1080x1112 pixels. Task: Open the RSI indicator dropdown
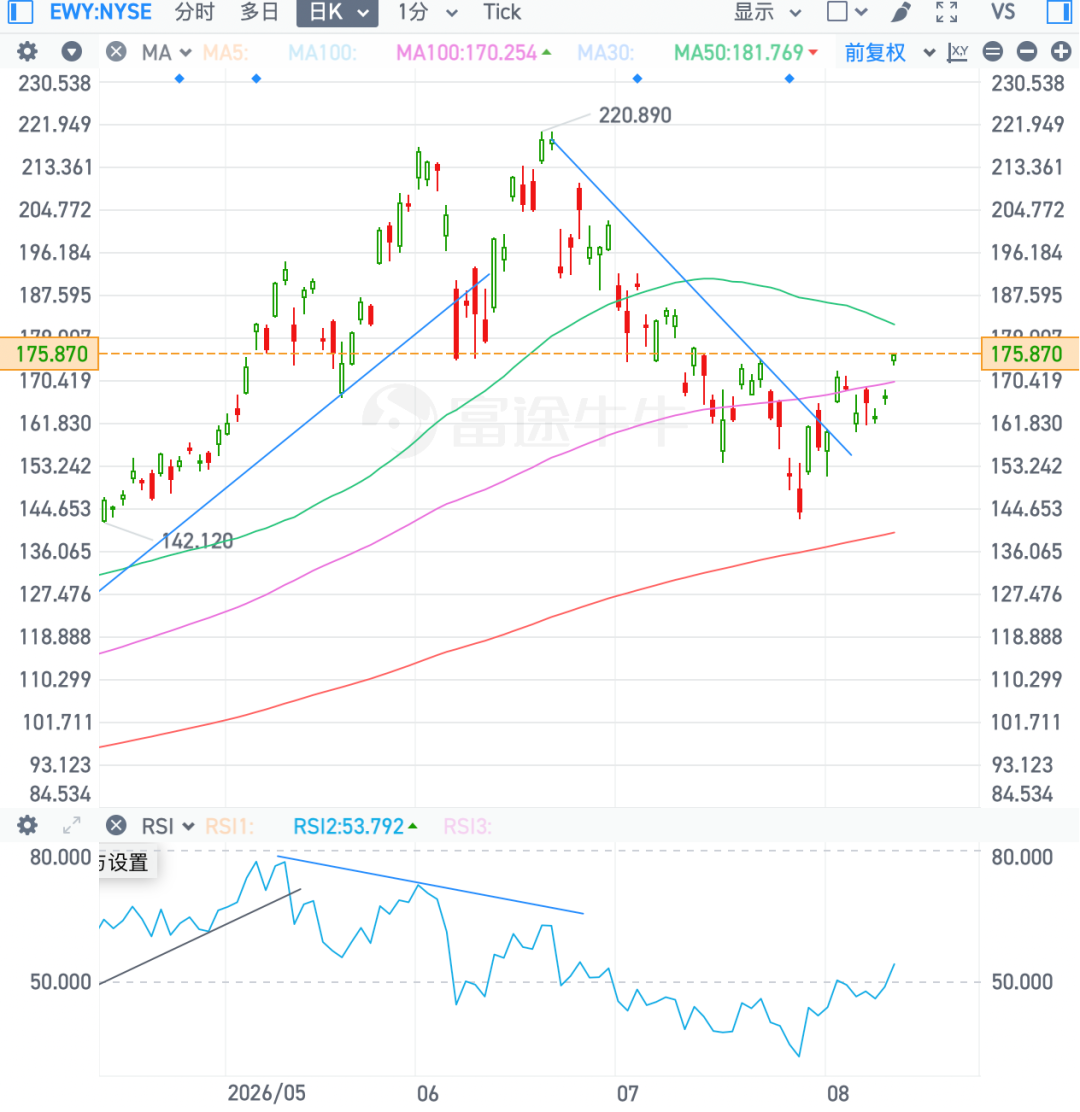click(168, 826)
